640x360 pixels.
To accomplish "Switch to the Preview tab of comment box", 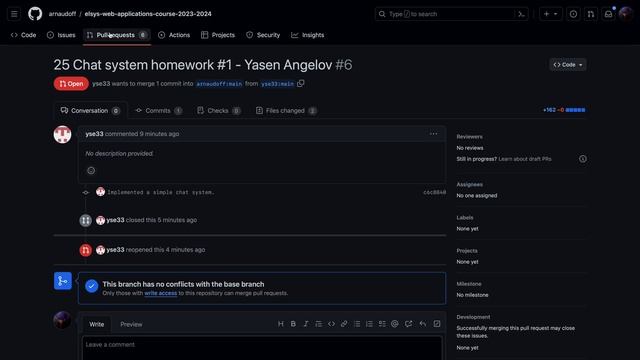I will (131, 324).
